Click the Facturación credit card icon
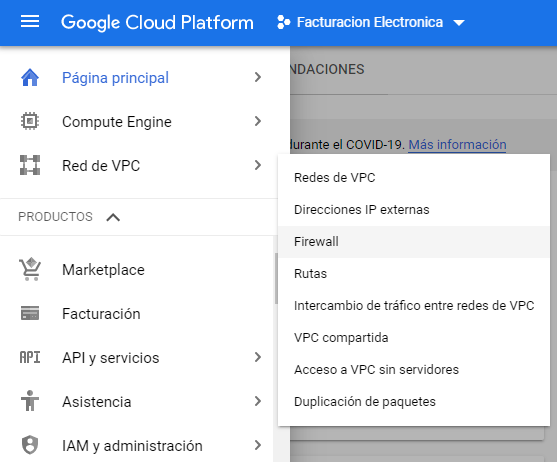 (30, 313)
